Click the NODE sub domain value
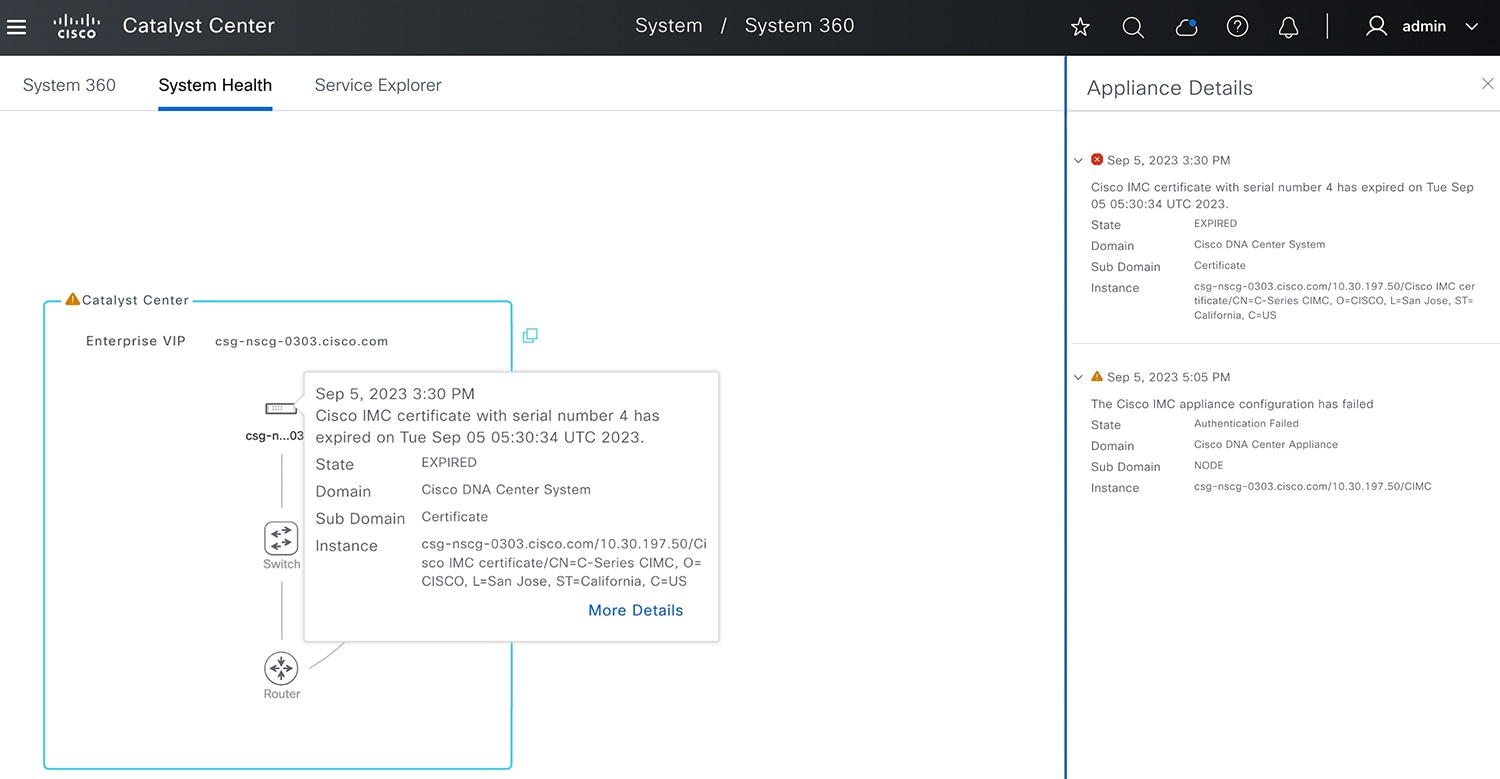 click(1209, 466)
